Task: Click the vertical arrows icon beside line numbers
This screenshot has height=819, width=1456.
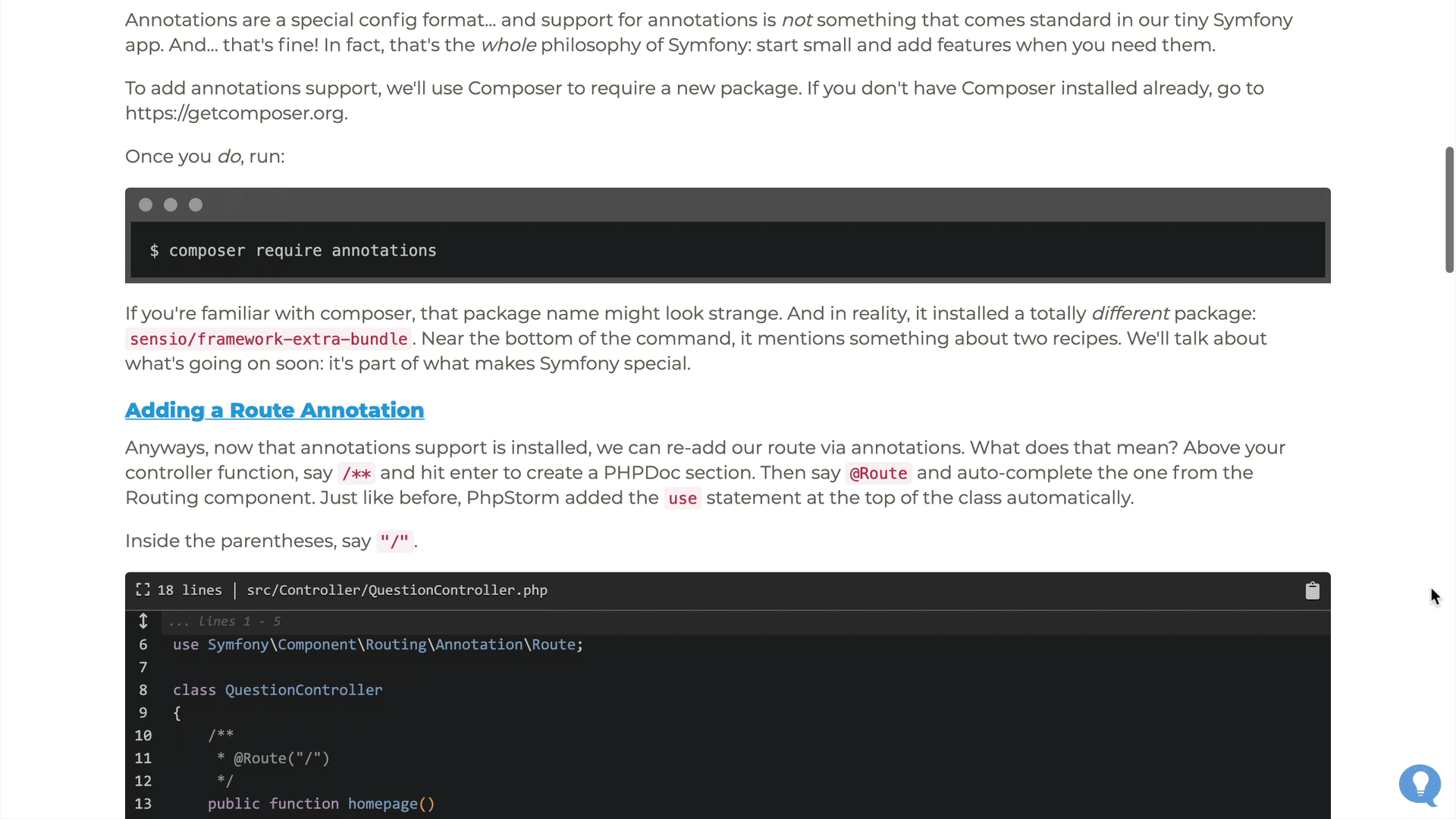Action: (143, 620)
